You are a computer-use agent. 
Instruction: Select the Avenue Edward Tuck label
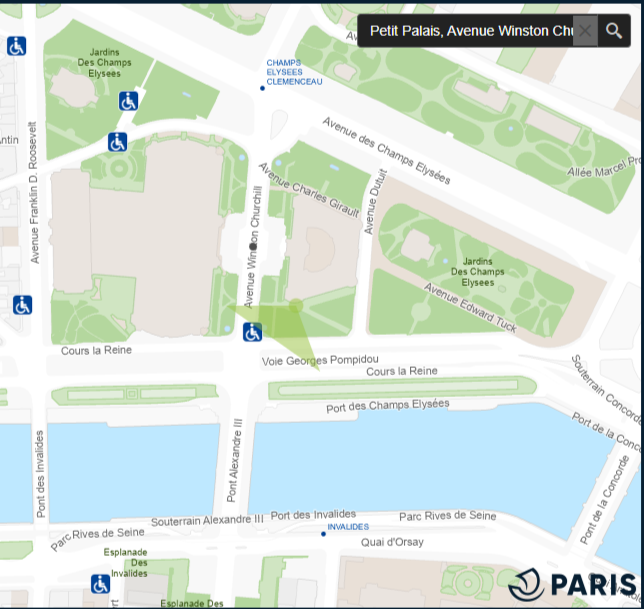tap(474, 307)
